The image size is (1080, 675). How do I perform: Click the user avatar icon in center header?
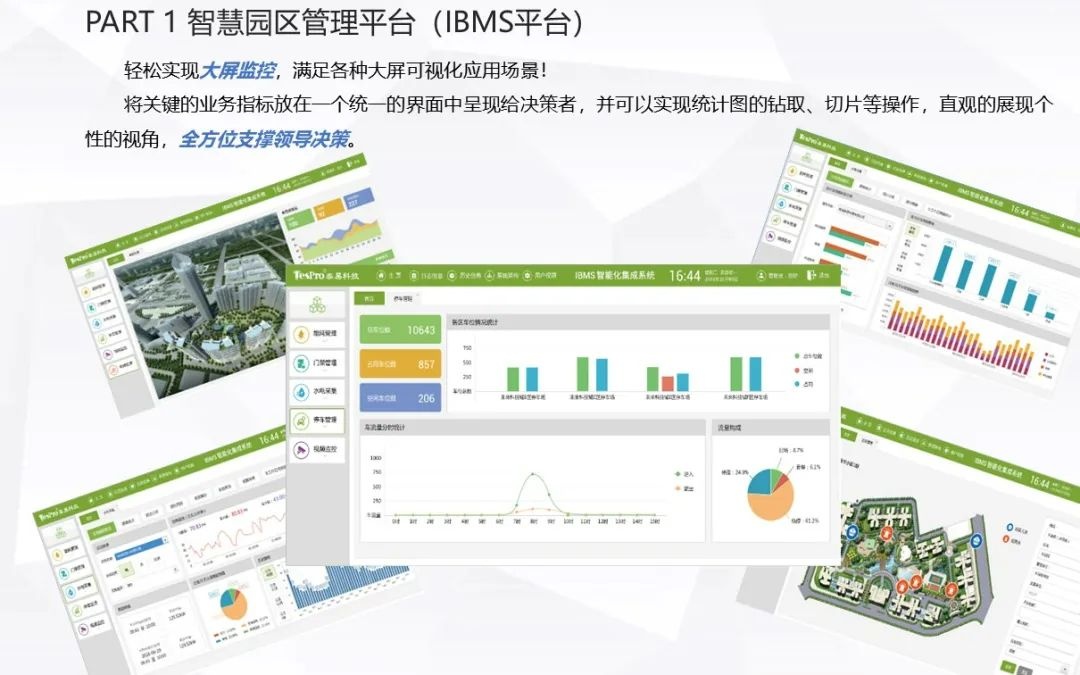tap(761, 276)
